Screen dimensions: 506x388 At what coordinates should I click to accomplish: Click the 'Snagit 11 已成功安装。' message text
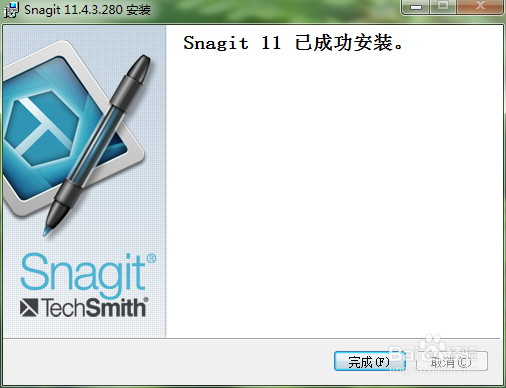point(294,43)
